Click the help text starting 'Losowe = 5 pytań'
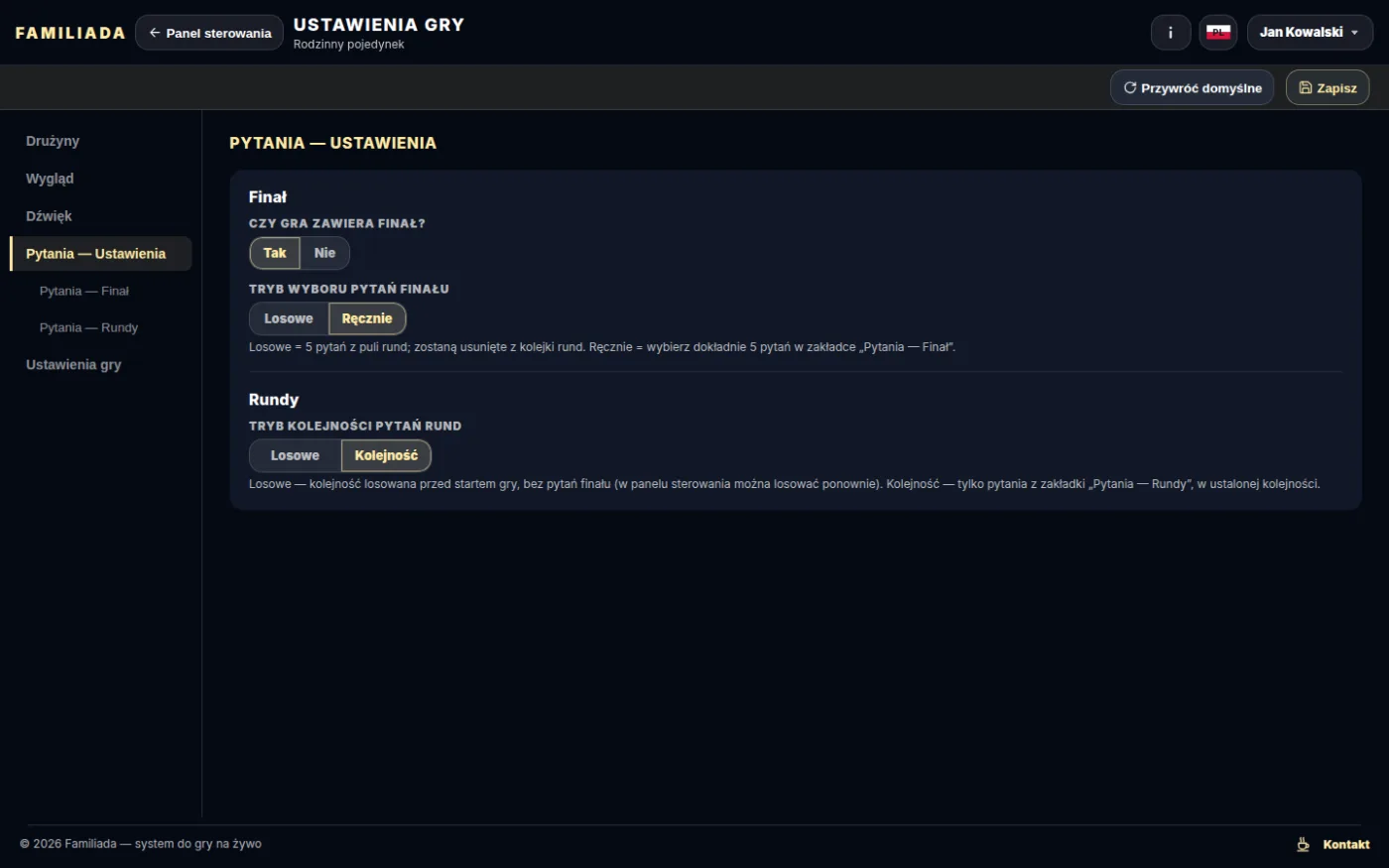This screenshot has width=1389, height=868. pyautogui.click(x=602, y=347)
